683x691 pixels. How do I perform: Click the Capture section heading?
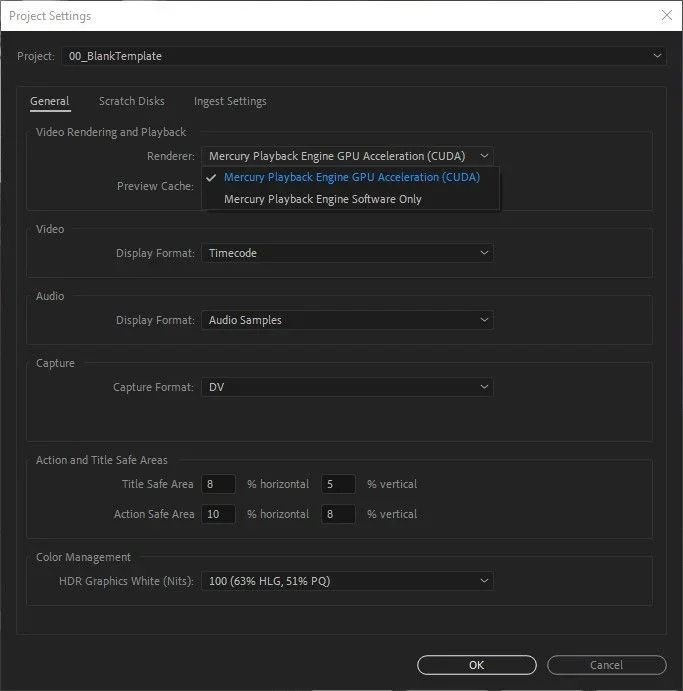[55, 363]
